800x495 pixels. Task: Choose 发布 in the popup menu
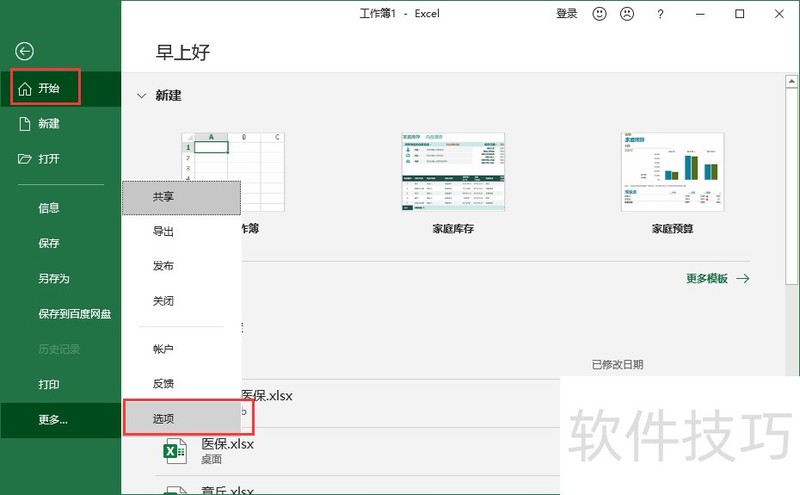pos(182,266)
